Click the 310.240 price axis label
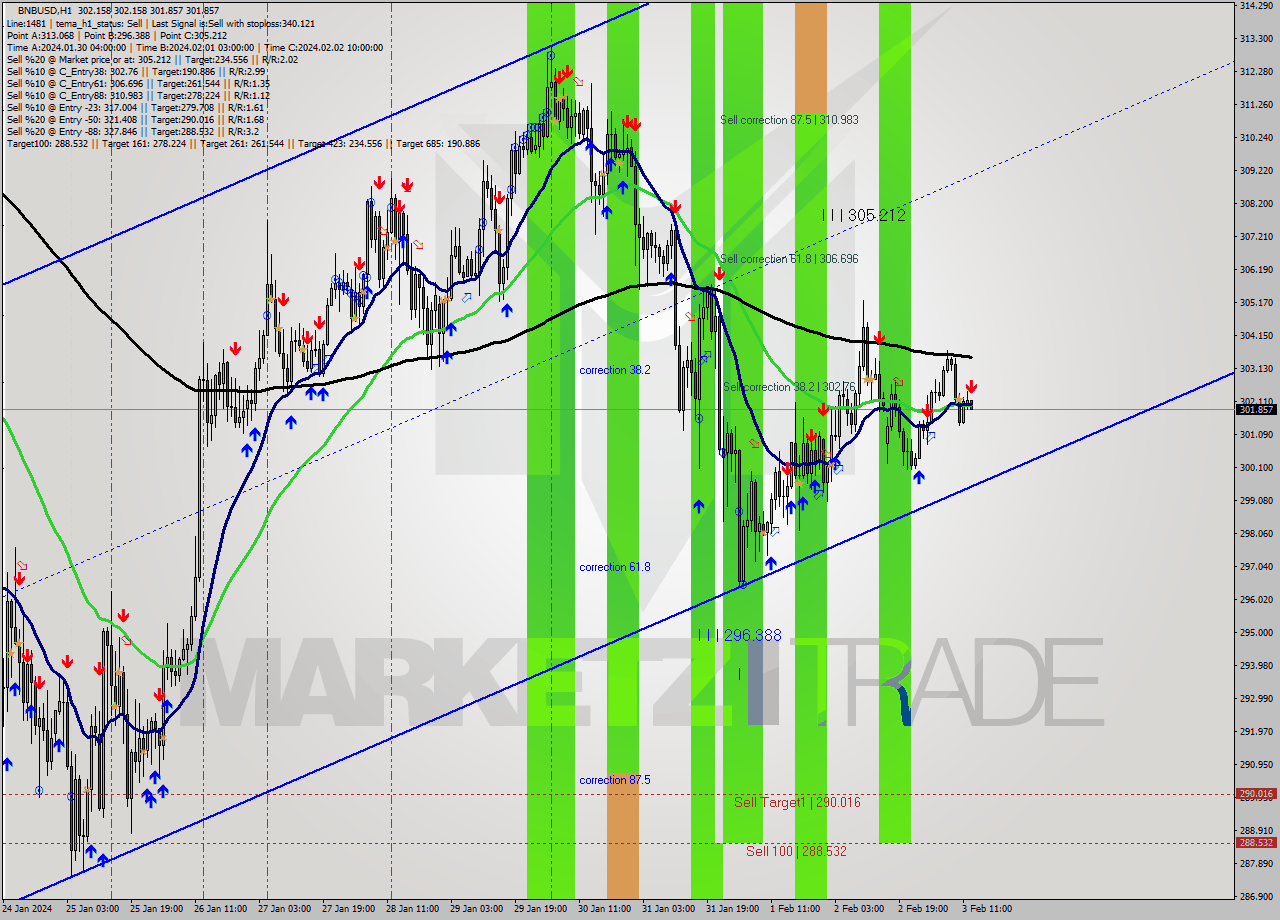Screen dimensions: 1280x920 (x=1255, y=138)
